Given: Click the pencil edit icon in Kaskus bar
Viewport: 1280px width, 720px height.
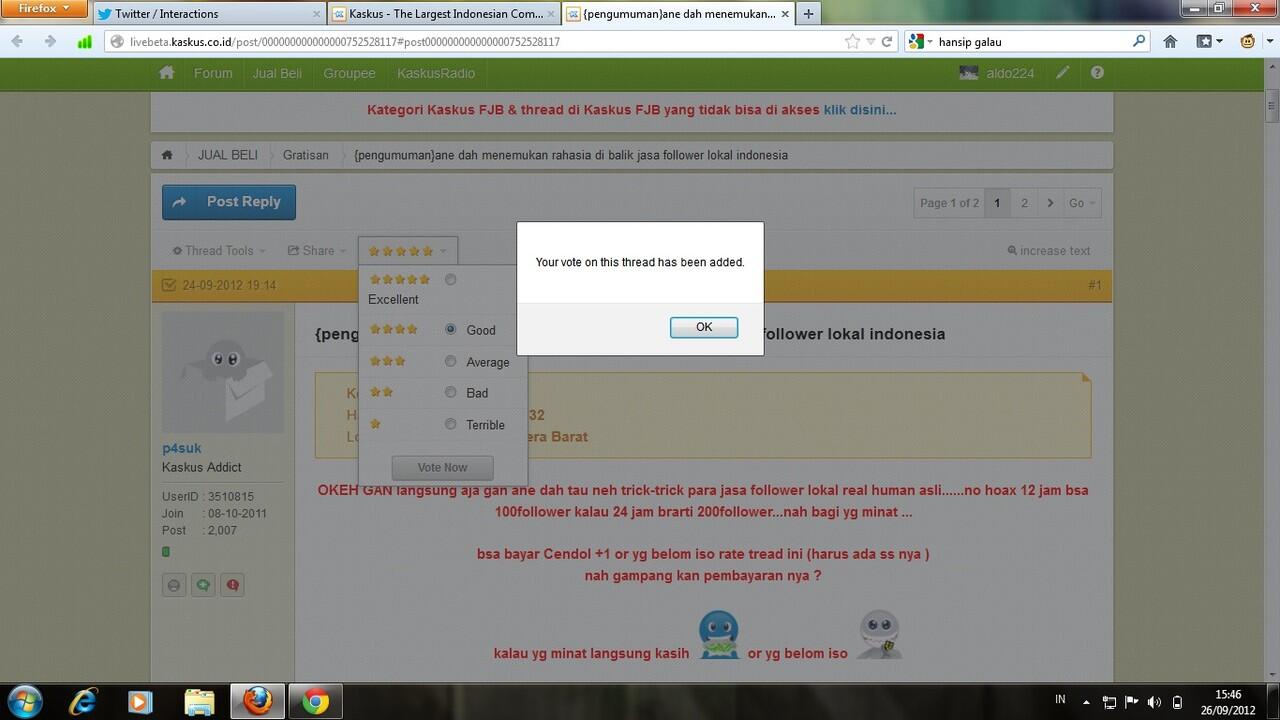Looking at the screenshot, I should [1062, 73].
